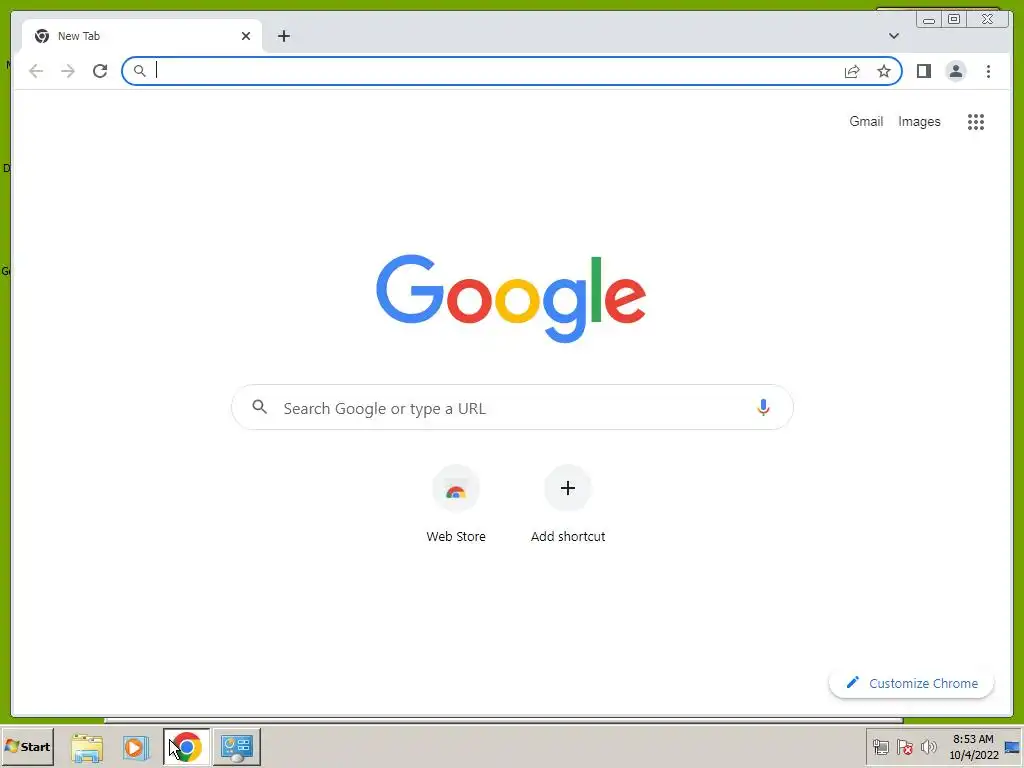Click the magnifier icon in Google search box
The width and height of the screenshot is (1024, 768).
(260, 407)
